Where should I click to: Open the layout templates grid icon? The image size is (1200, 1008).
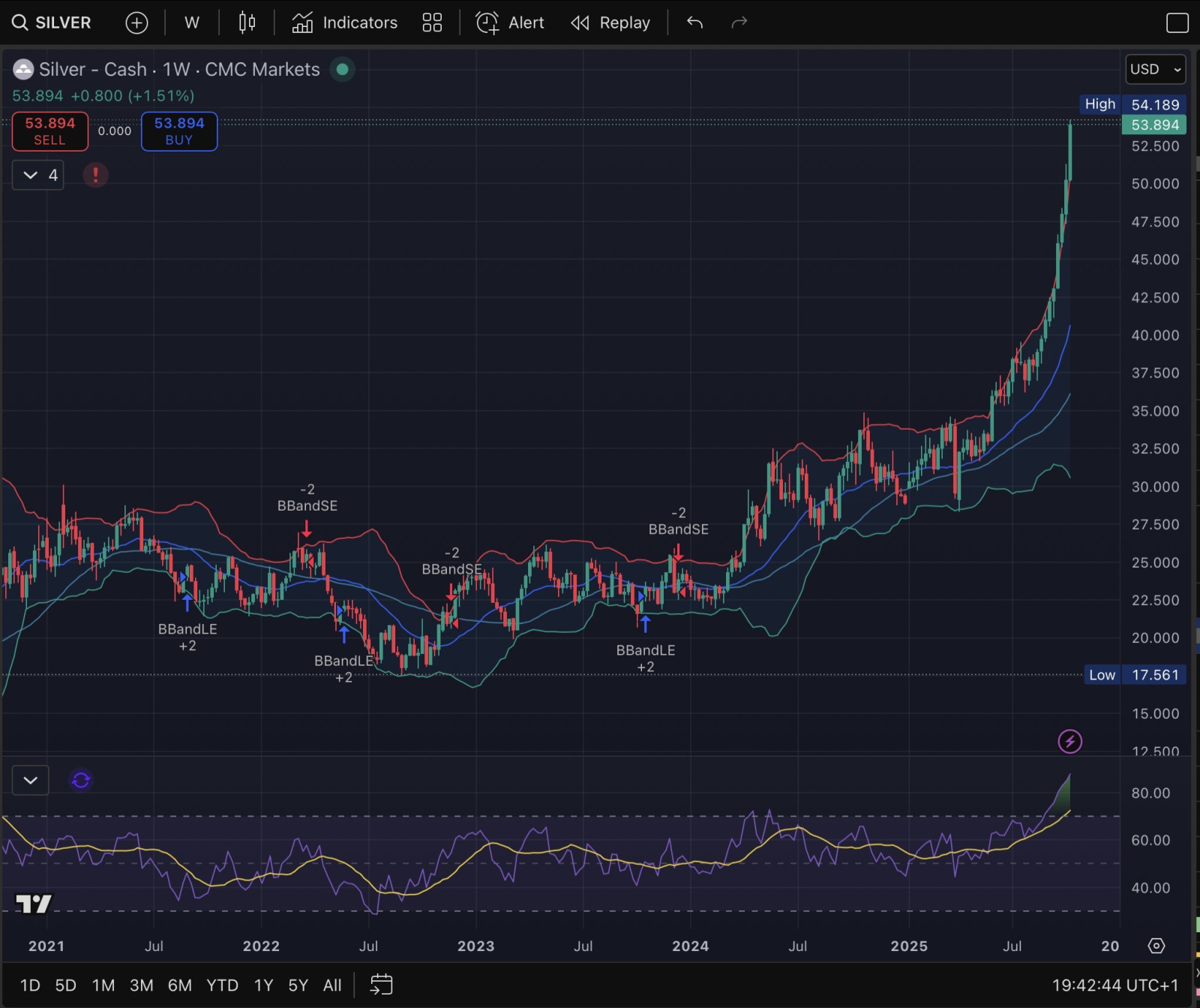(432, 22)
